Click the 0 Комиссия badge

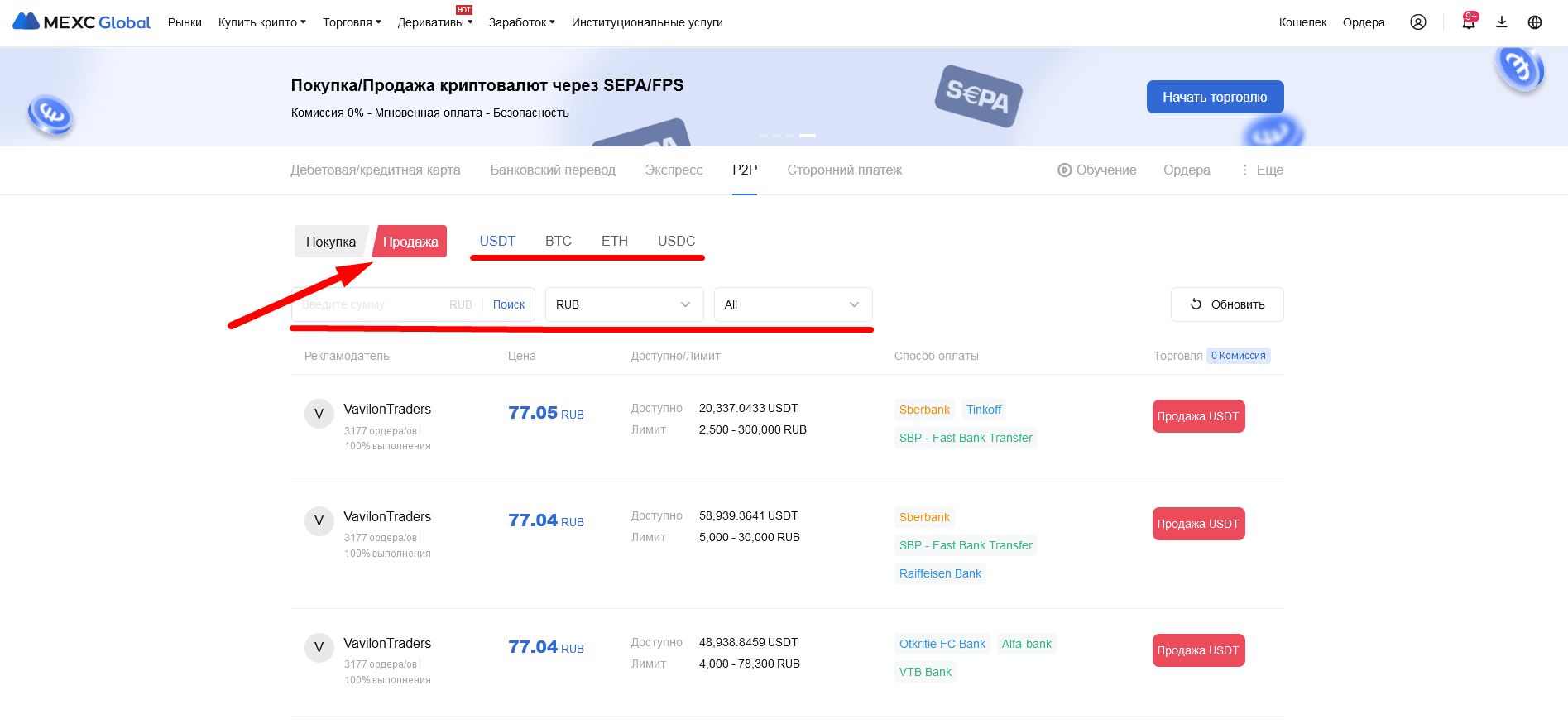(x=1239, y=356)
